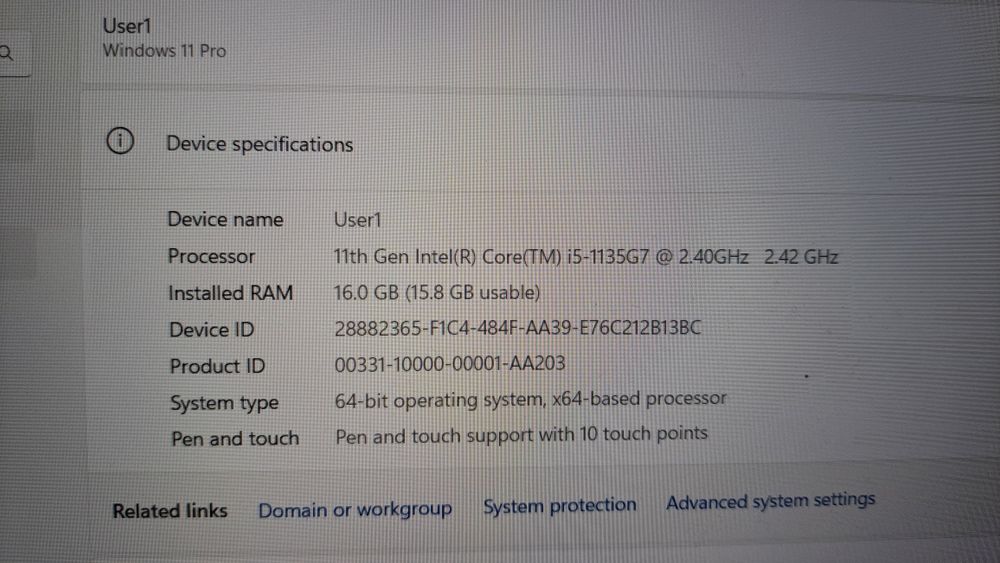
Task: Open Advanced system settings link
Action: [770, 501]
